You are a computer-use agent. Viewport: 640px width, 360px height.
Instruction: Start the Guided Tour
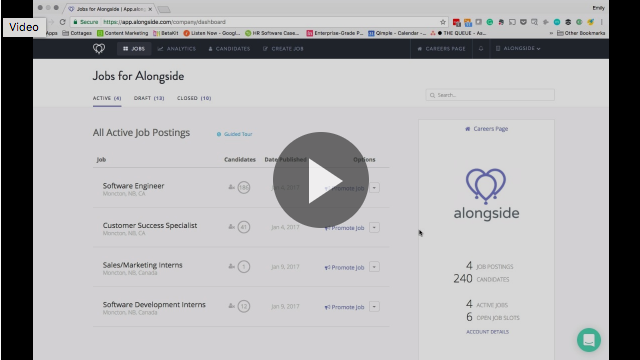click(235, 134)
